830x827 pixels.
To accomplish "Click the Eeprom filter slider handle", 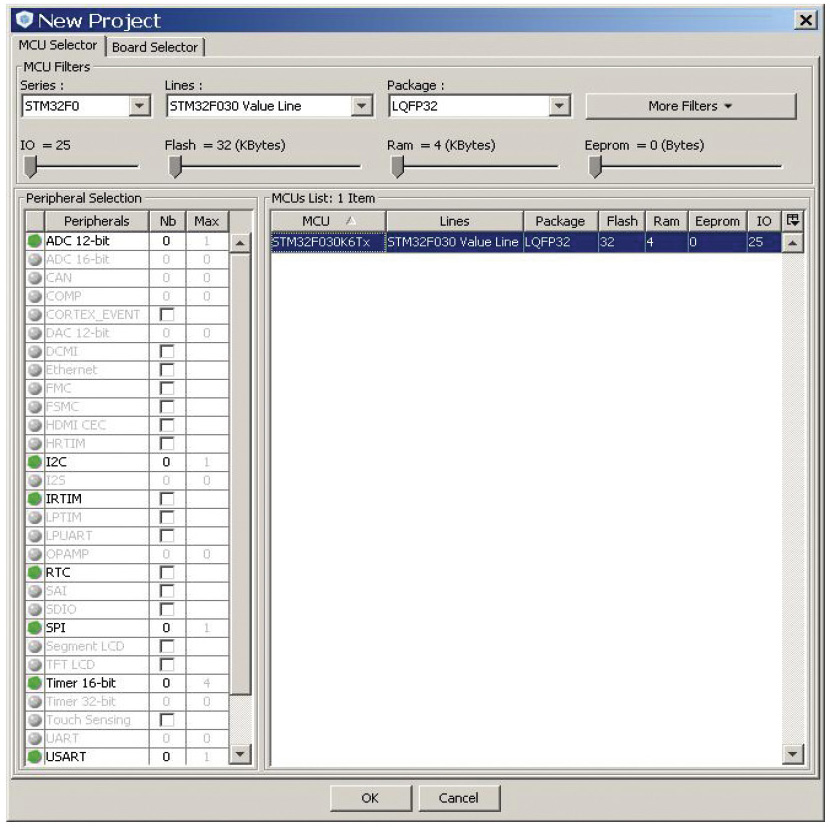I will point(596,167).
